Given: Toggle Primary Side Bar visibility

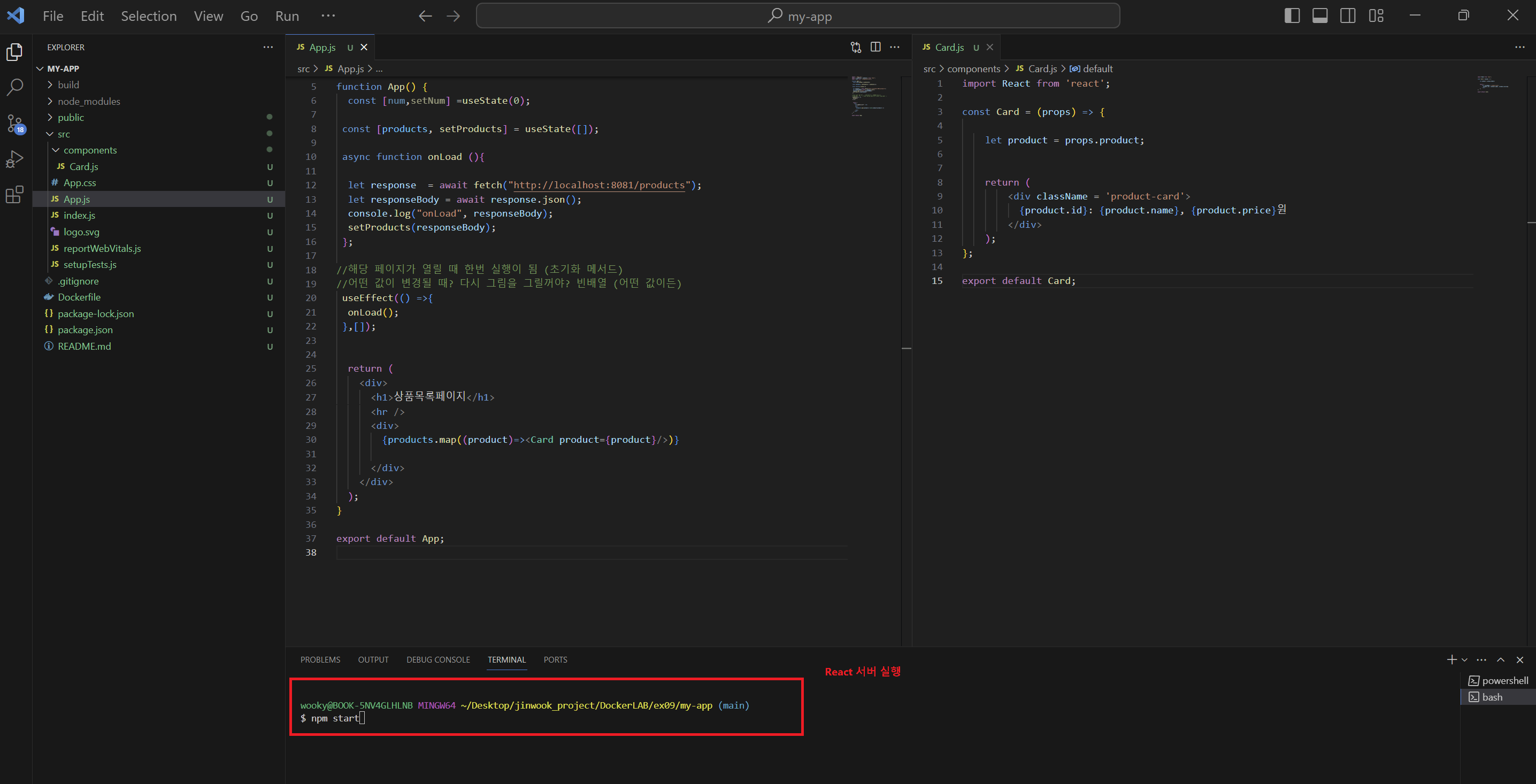Looking at the screenshot, I should pos(1292,16).
